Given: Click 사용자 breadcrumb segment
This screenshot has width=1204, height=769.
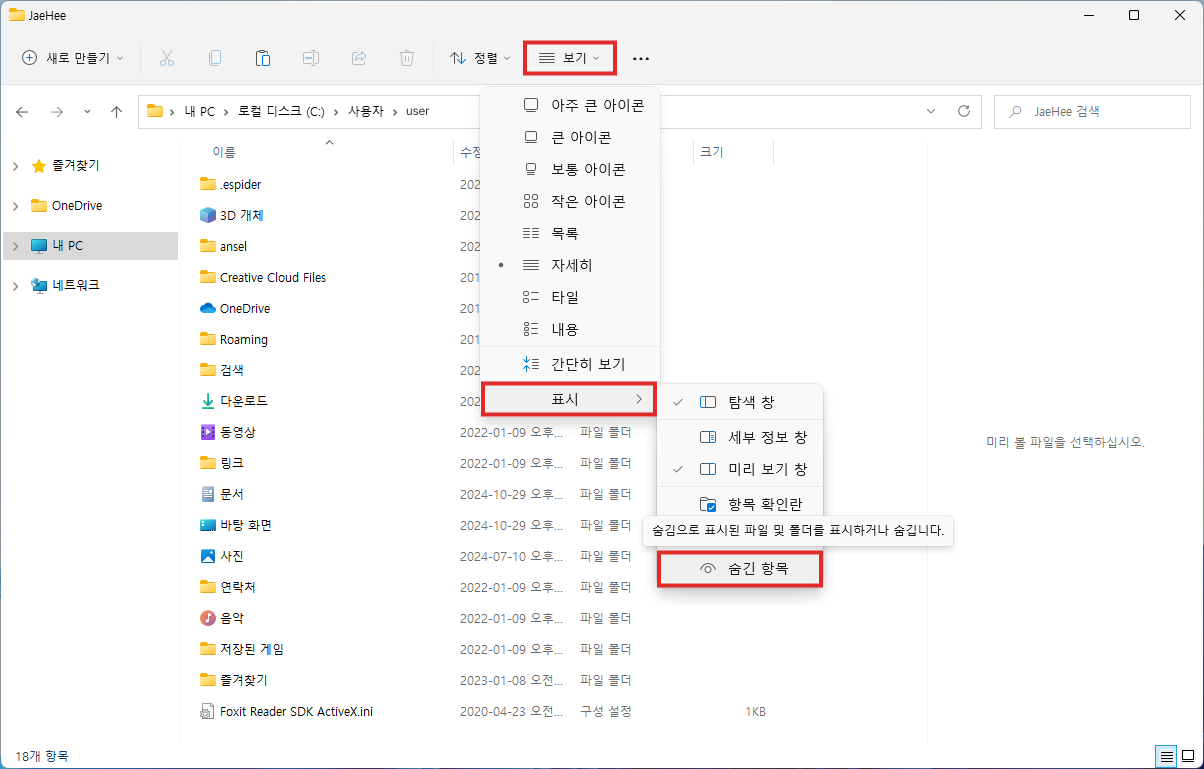Looking at the screenshot, I should pyautogui.click(x=365, y=111).
